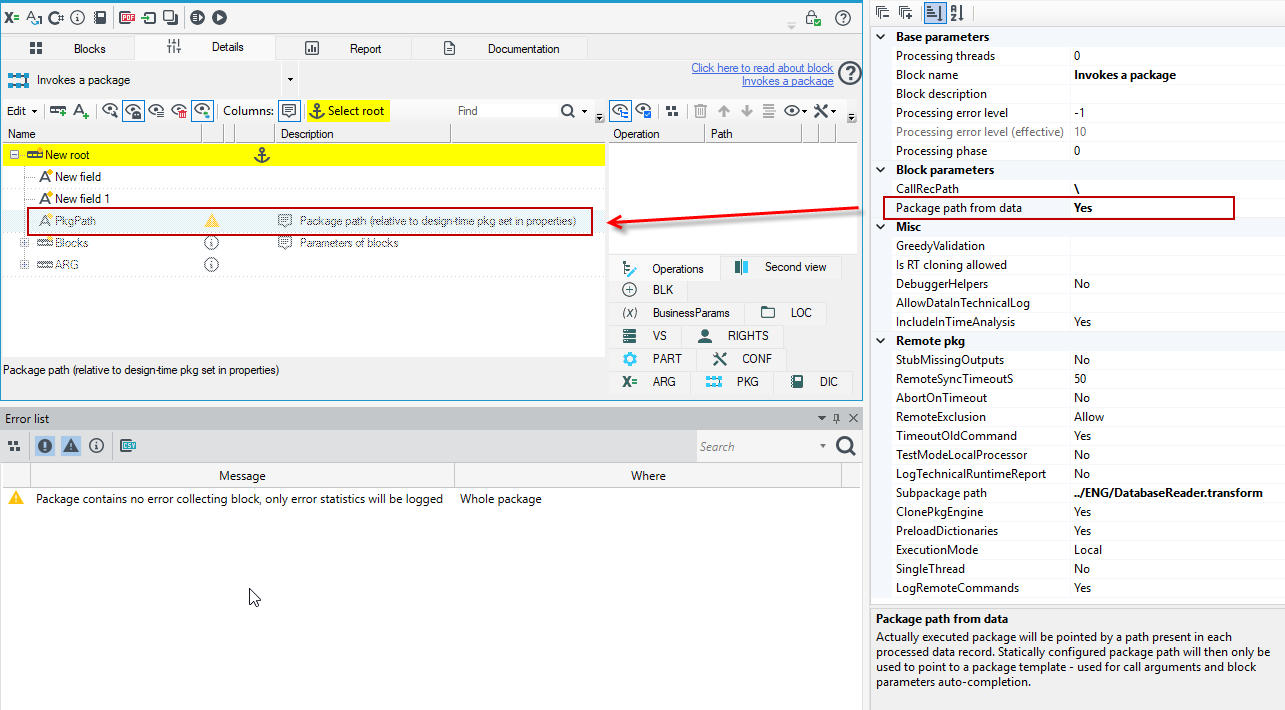This screenshot has width=1285, height=710.
Task: Toggle the warnings filter in Error list
Action: tap(71, 446)
